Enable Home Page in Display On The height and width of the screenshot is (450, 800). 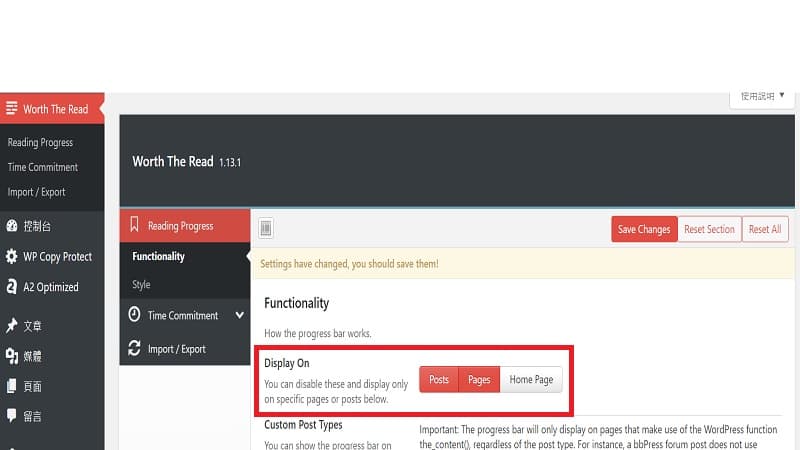click(x=531, y=380)
